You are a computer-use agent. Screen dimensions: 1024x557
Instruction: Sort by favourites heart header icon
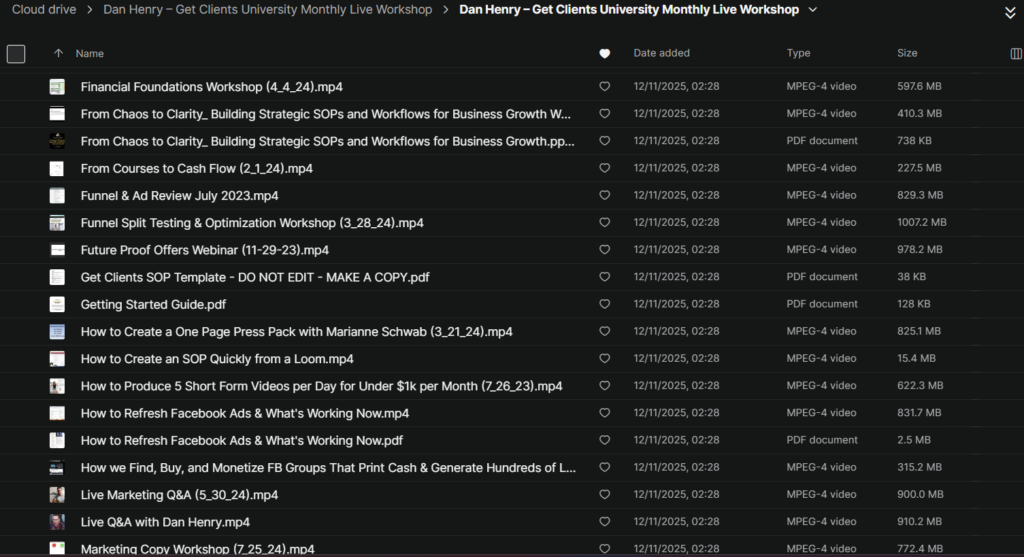coord(605,54)
